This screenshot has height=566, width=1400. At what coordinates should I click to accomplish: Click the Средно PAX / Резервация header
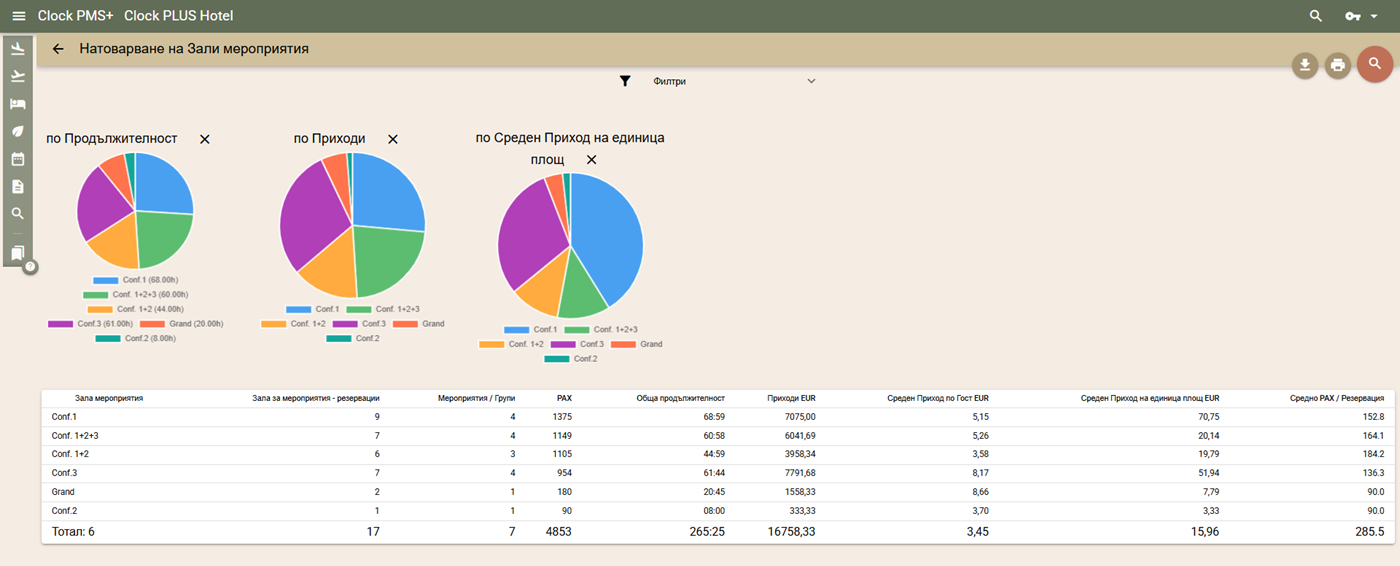point(1337,398)
